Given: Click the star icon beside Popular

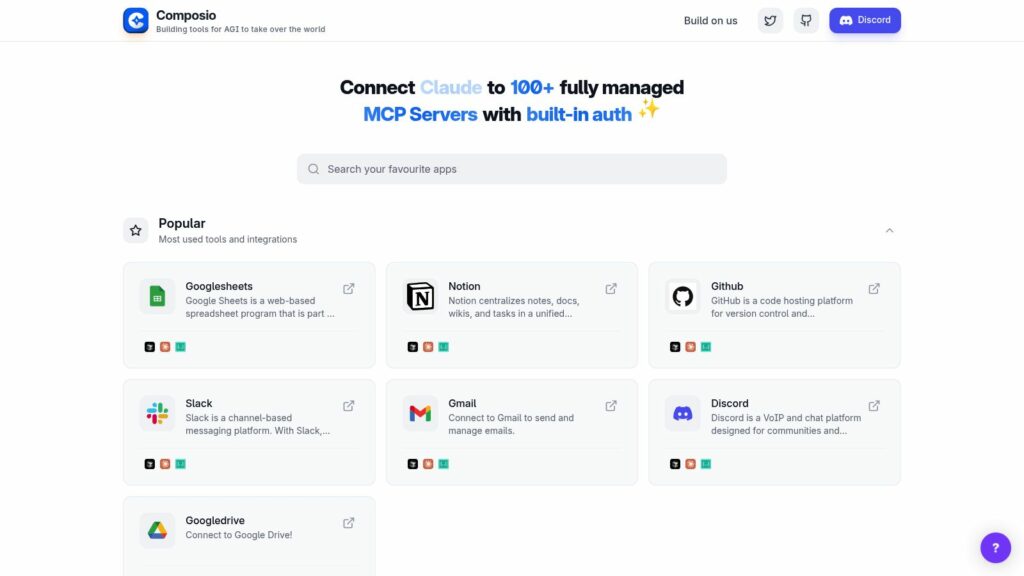Looking at the screenshot, I should tap(136, 231).
